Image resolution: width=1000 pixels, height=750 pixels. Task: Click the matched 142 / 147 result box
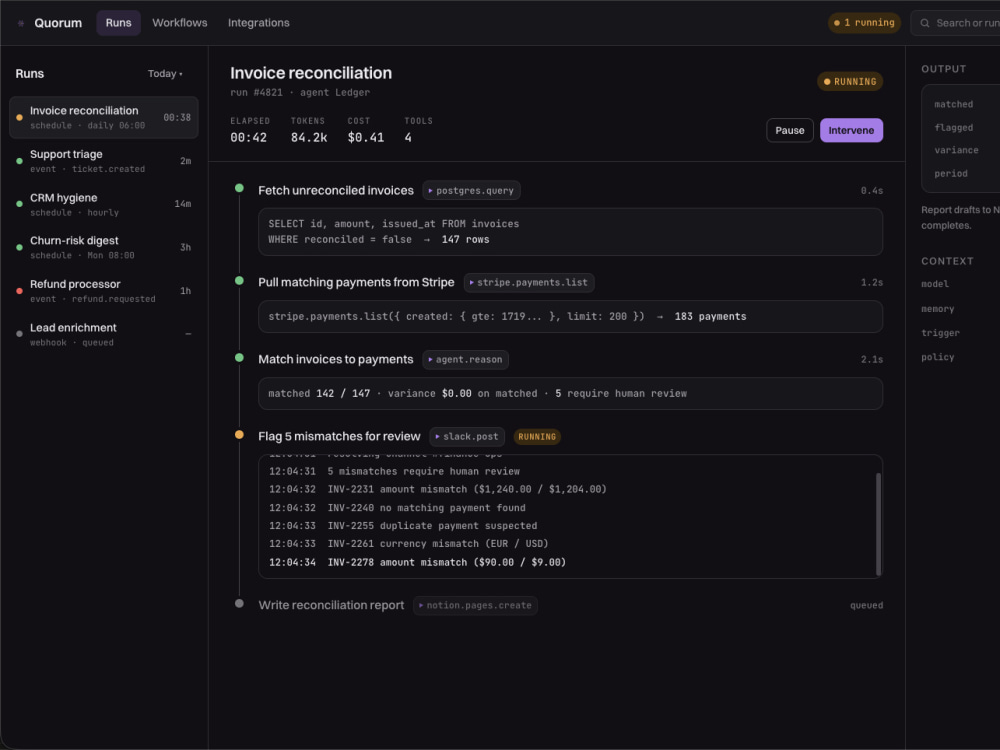click(570, 393)
